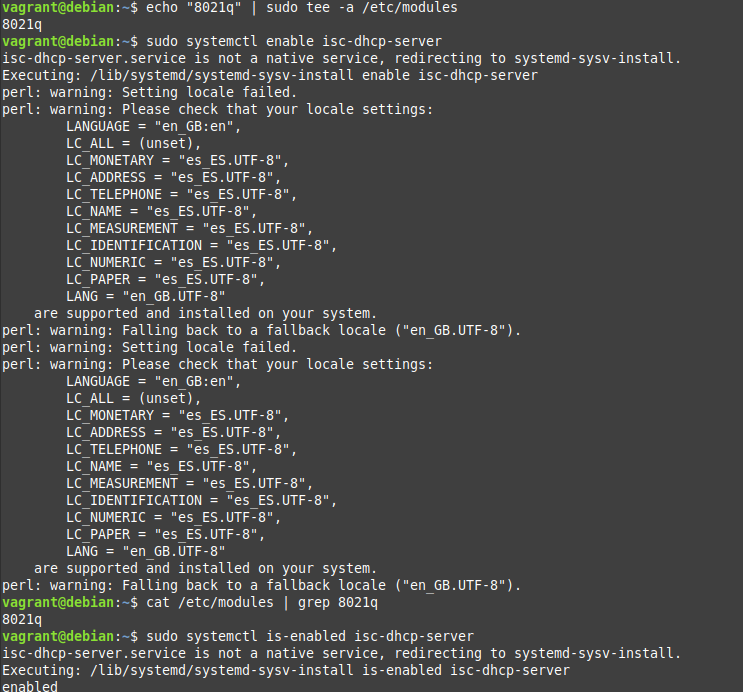The height and width of the screenshot is (692, 743).
Task: Click the final "enabled" output line
Action: click(30, 687)
